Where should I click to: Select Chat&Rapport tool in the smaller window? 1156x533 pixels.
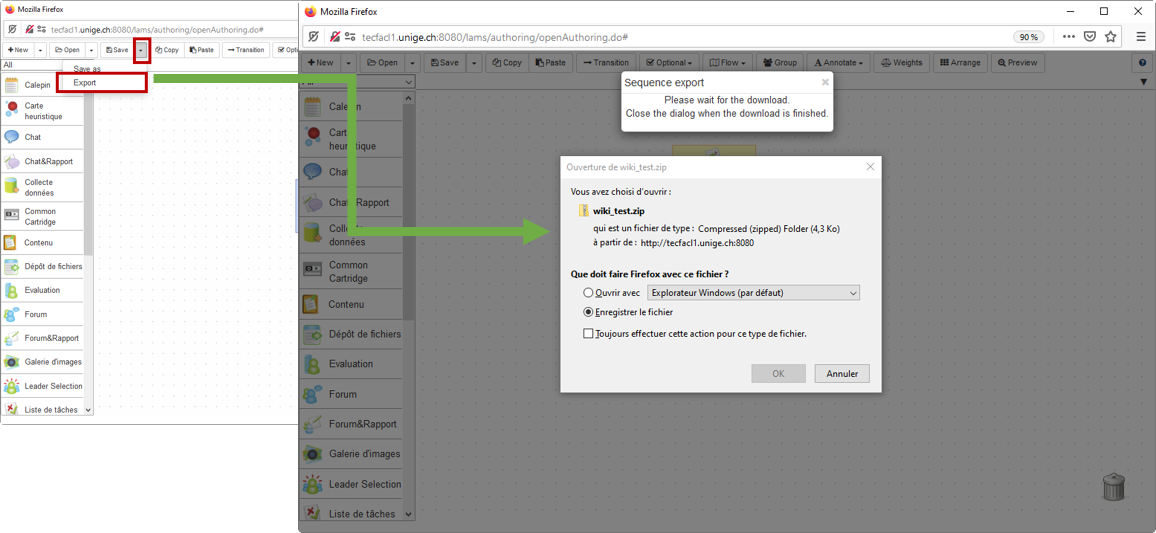coord(42,161)
